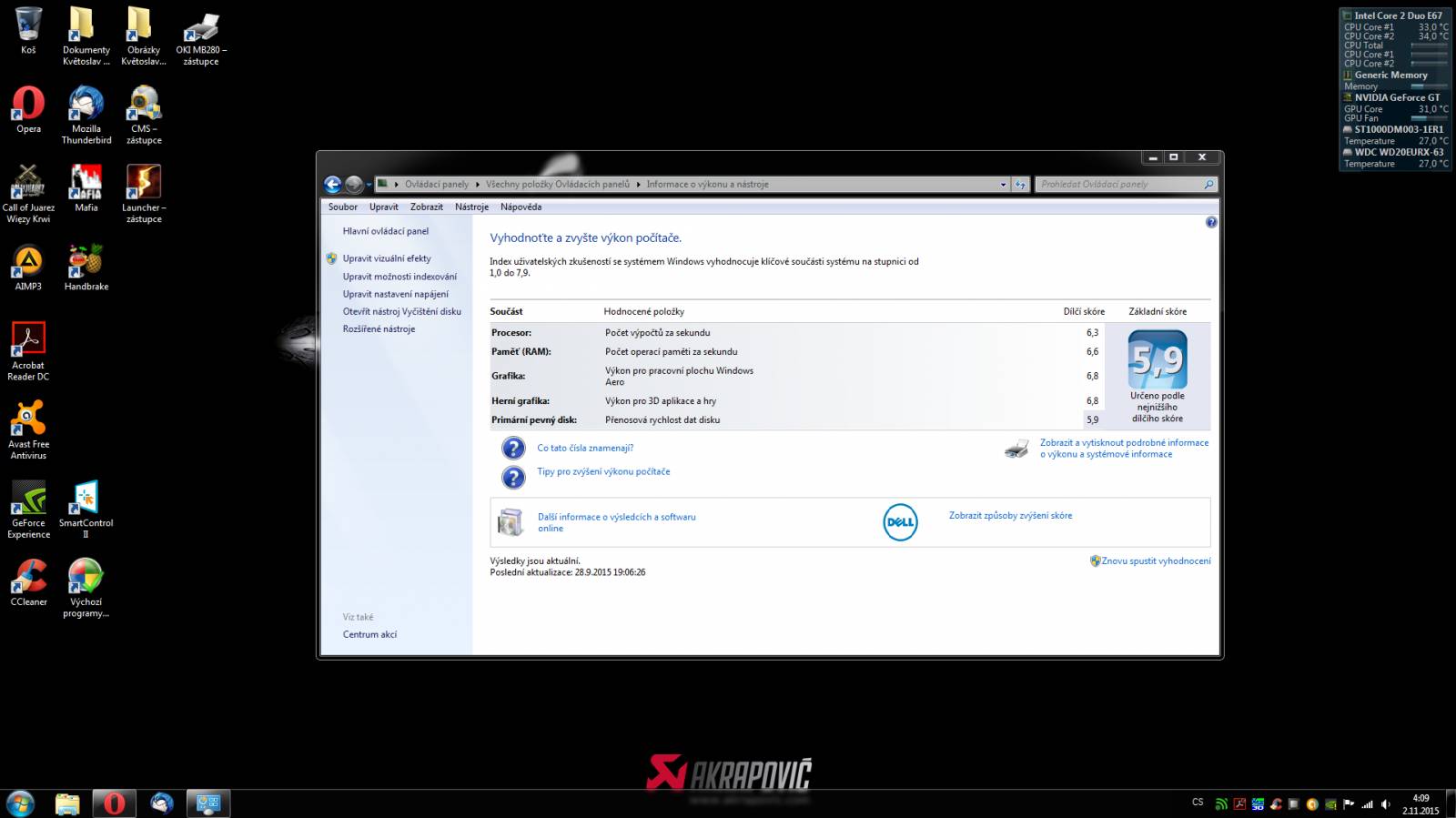This screenshot has height=818, width=1456.
Task: Click 'Tipy pro zvýšení výkonu počítače' link
Action: coord(603,471)
